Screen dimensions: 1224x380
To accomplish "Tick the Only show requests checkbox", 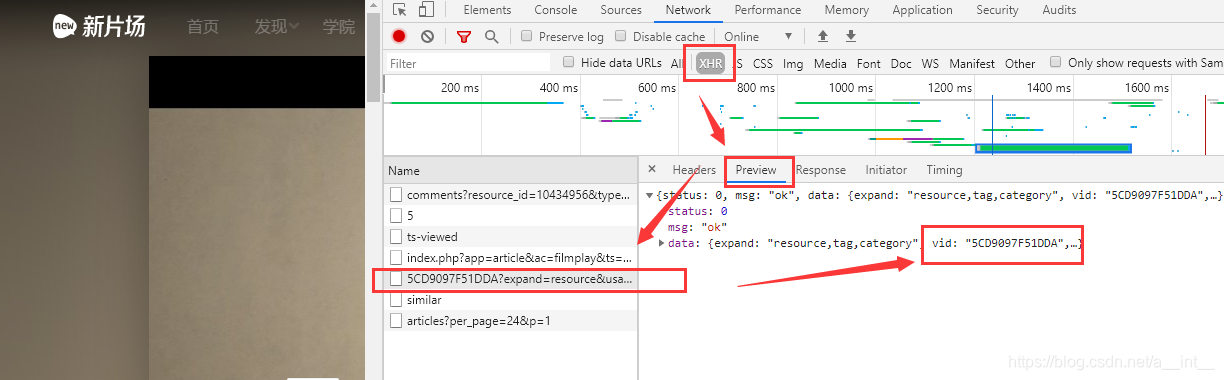I will pos(1056,62).
